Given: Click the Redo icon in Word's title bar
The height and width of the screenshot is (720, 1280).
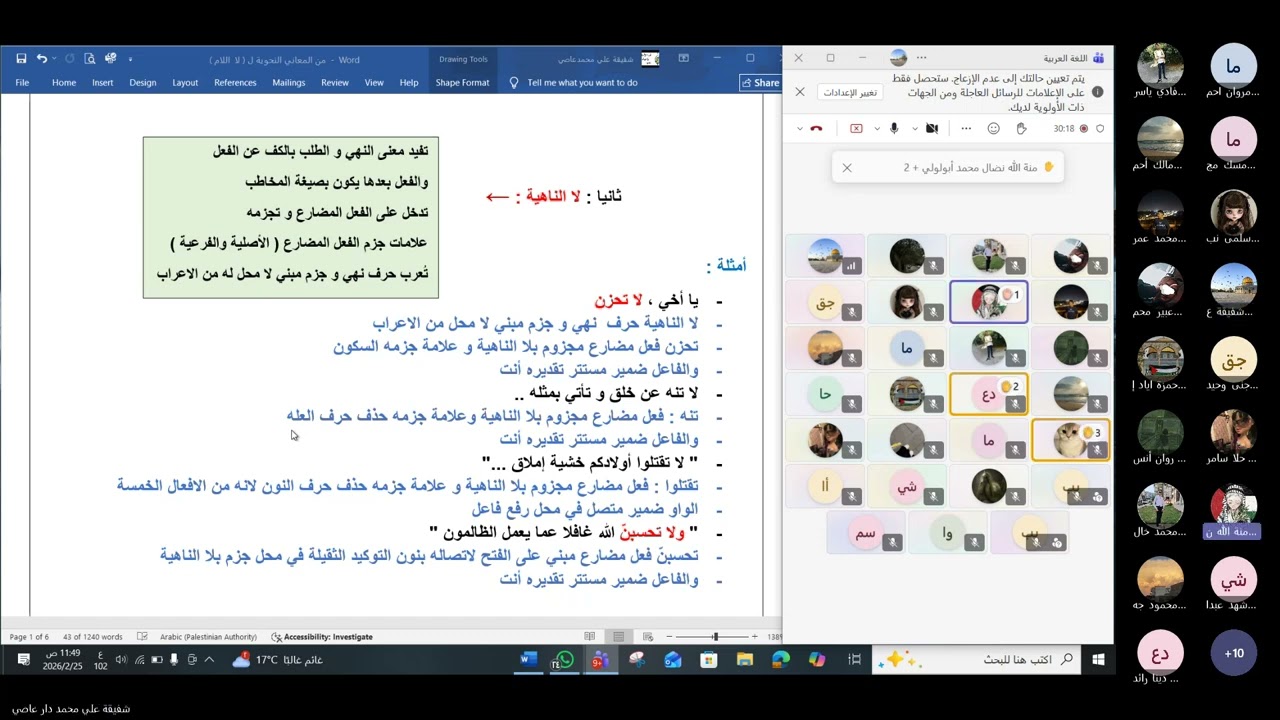Looking at the screenshot, I should (x=69, y=59).
